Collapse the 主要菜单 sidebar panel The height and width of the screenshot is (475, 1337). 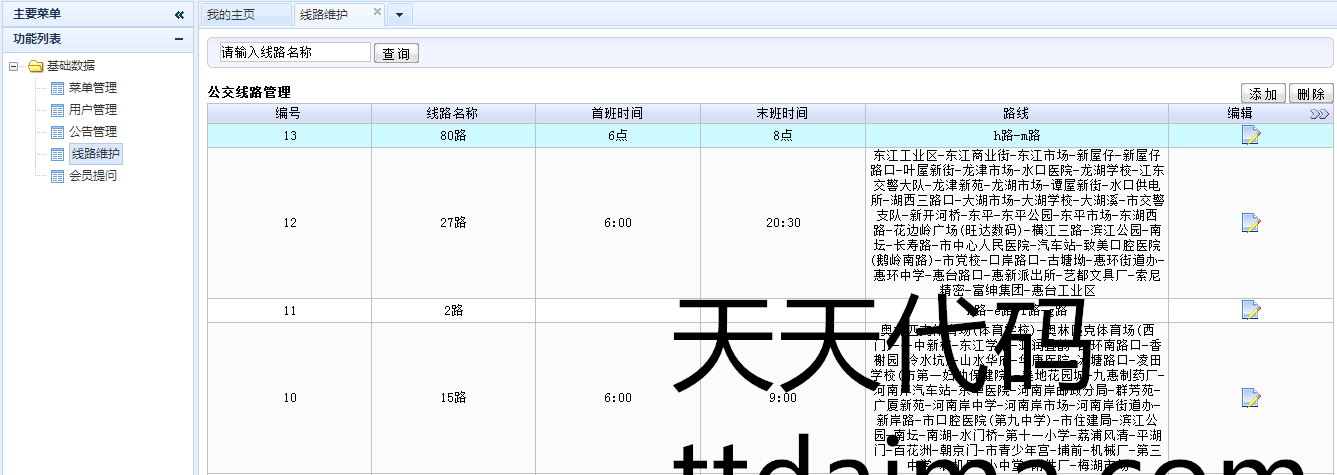click(x=179, y=15)
